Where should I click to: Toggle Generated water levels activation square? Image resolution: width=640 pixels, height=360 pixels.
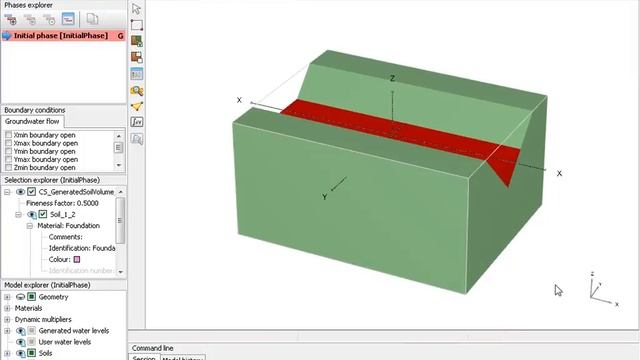(x=31, y=331)
